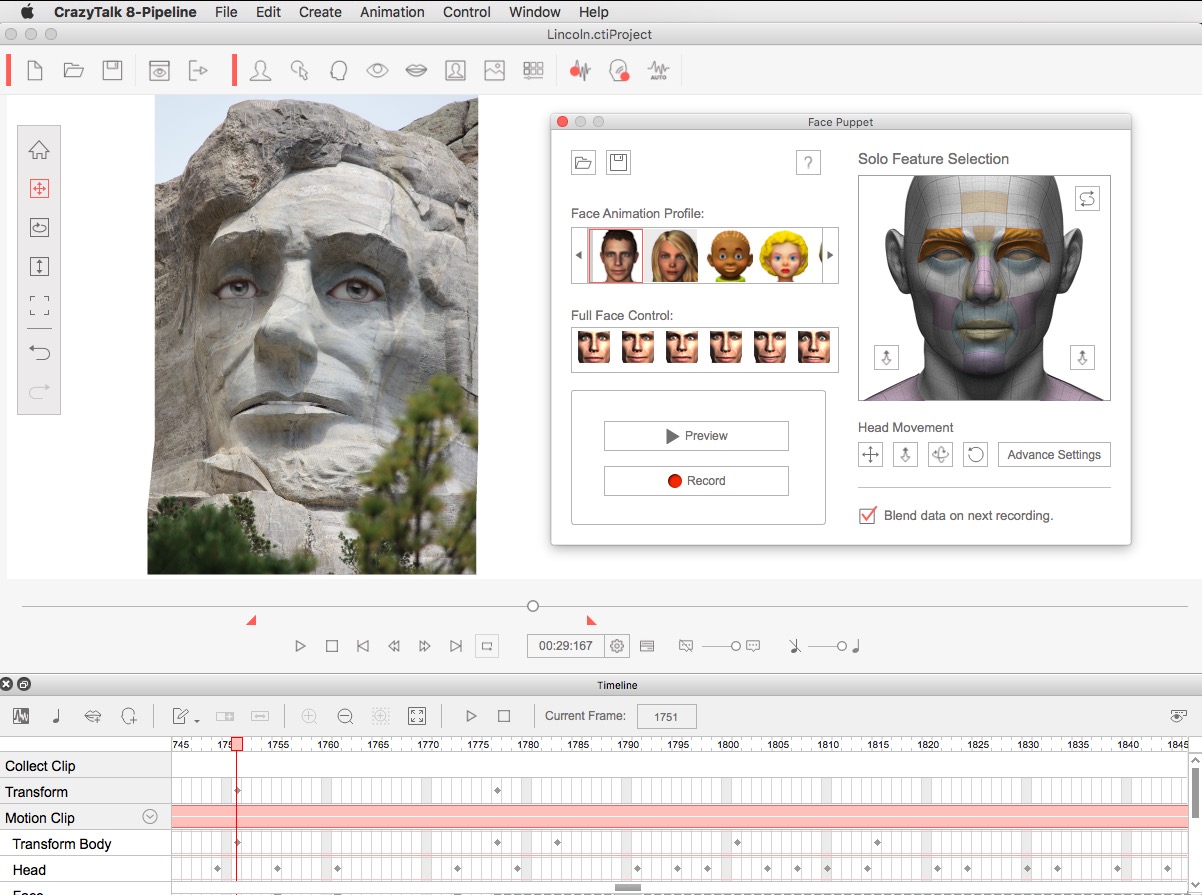Open the Edit menu
This screenshot has height=895, width=1202.
[x=268, y=12]
